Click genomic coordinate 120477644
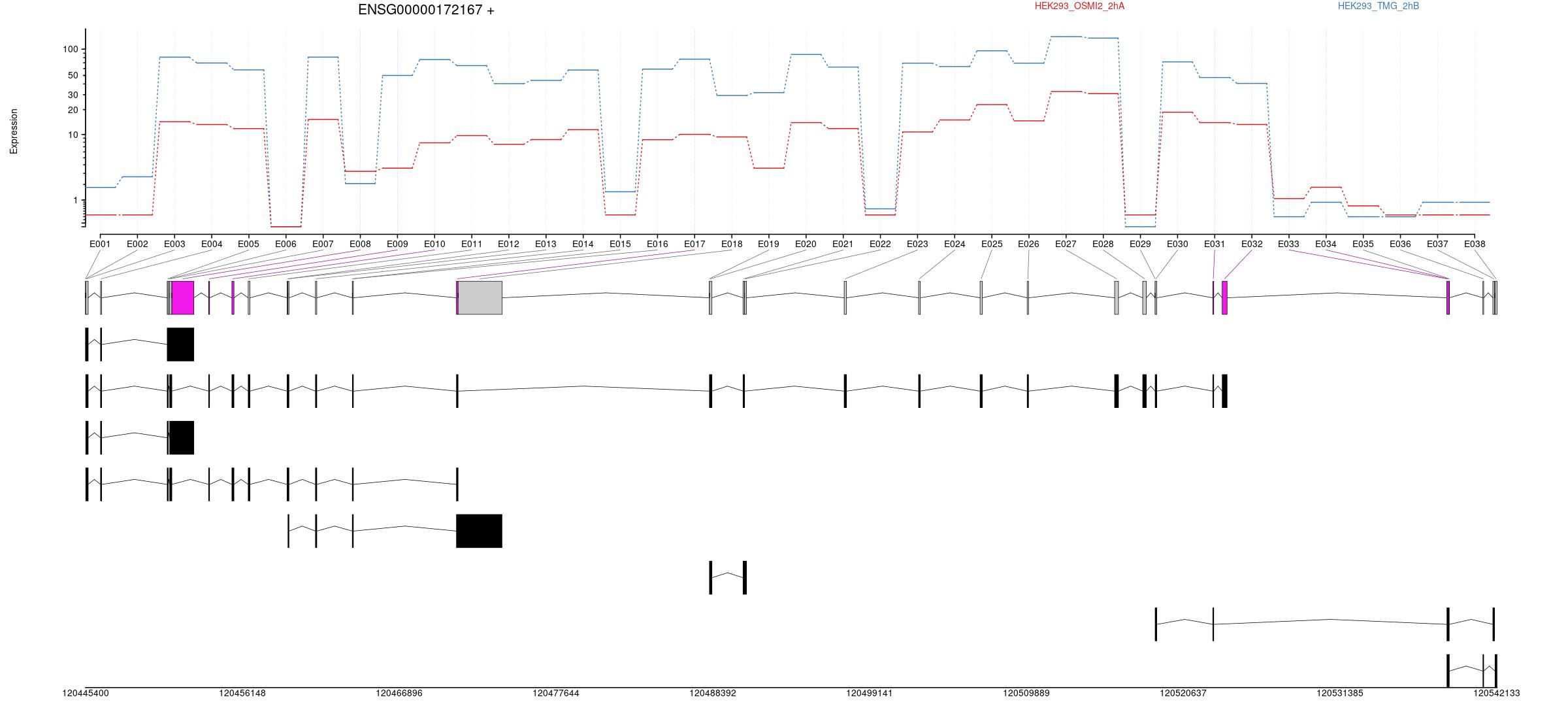The width and height of the screenshot is (1568, 706). pyautogui.click(x=556, y=694)
